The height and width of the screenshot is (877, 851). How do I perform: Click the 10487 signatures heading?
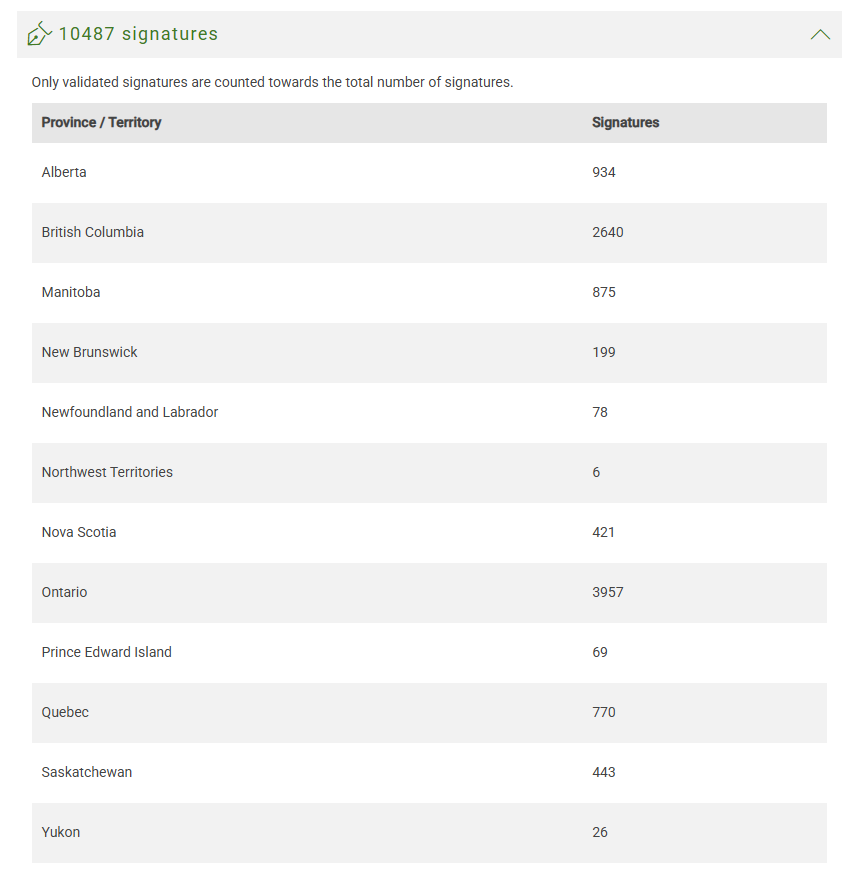138,34
